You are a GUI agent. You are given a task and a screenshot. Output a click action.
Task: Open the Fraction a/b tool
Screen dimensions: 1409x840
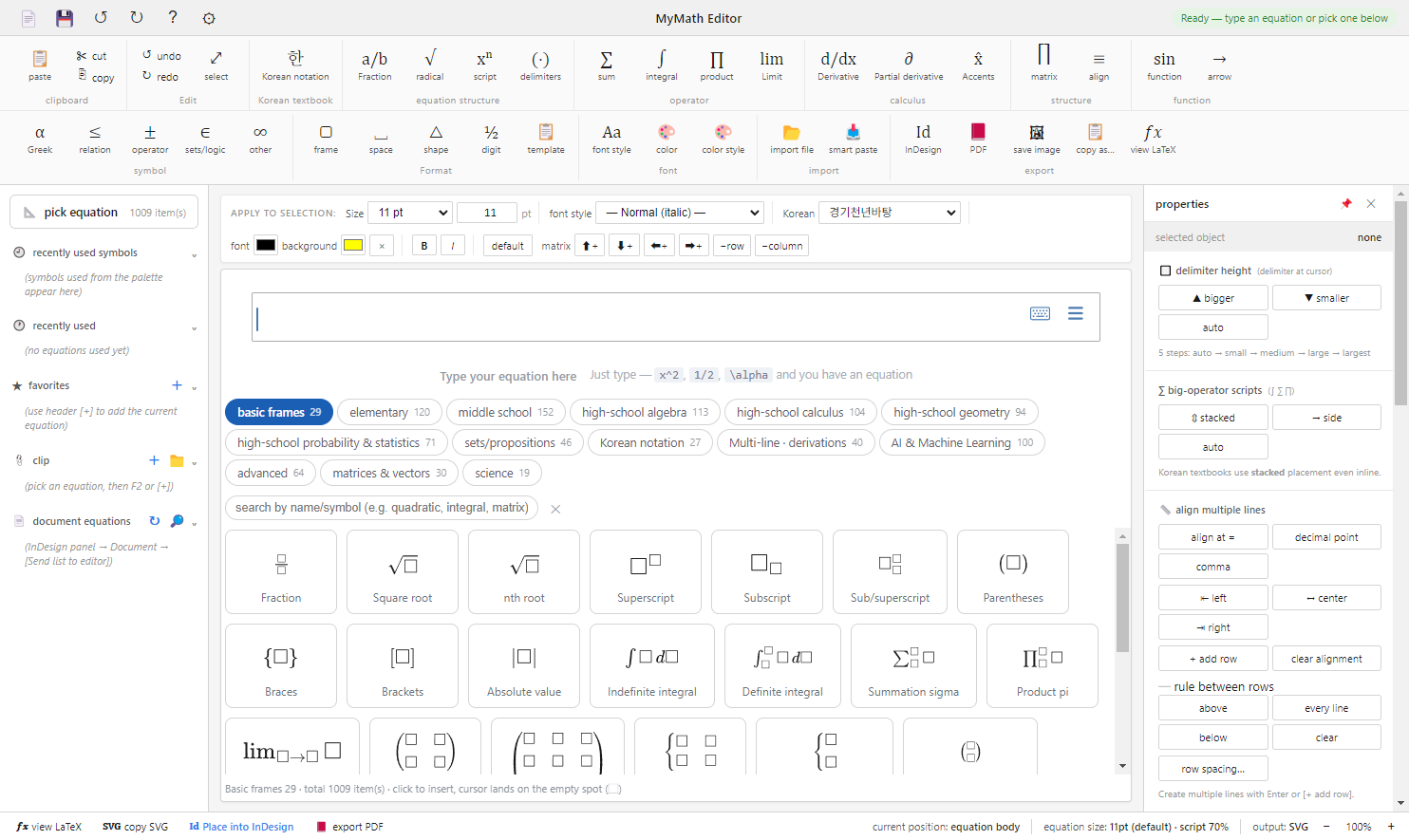tap(374, 65)
